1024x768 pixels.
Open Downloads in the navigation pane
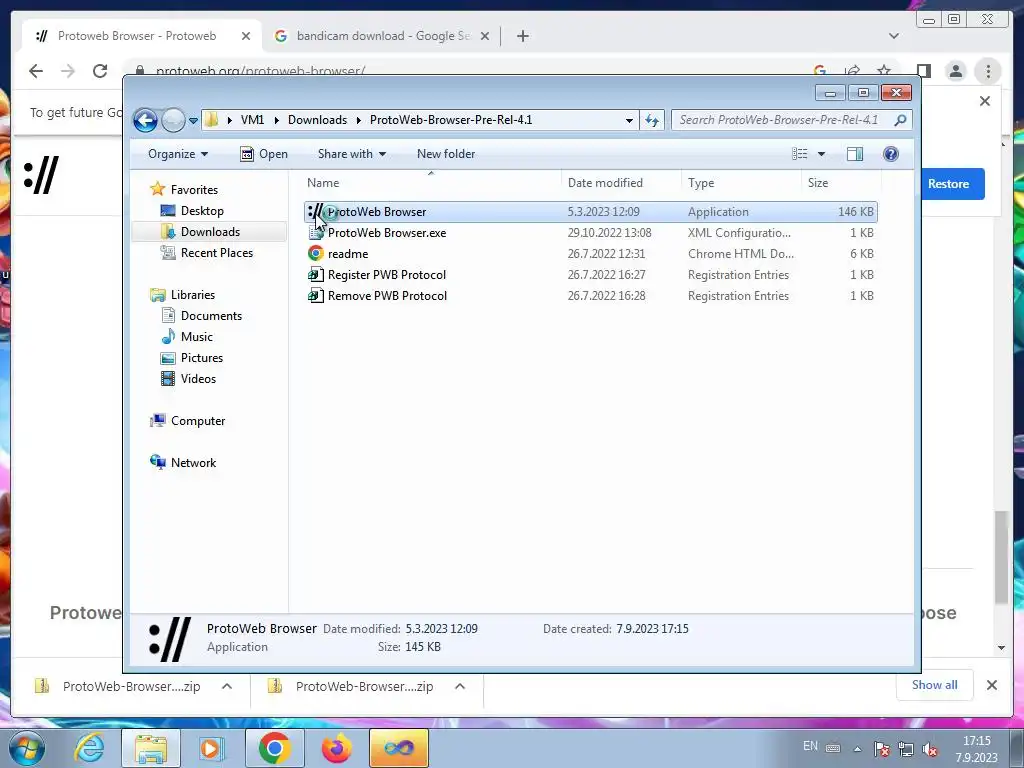point(210,232)
